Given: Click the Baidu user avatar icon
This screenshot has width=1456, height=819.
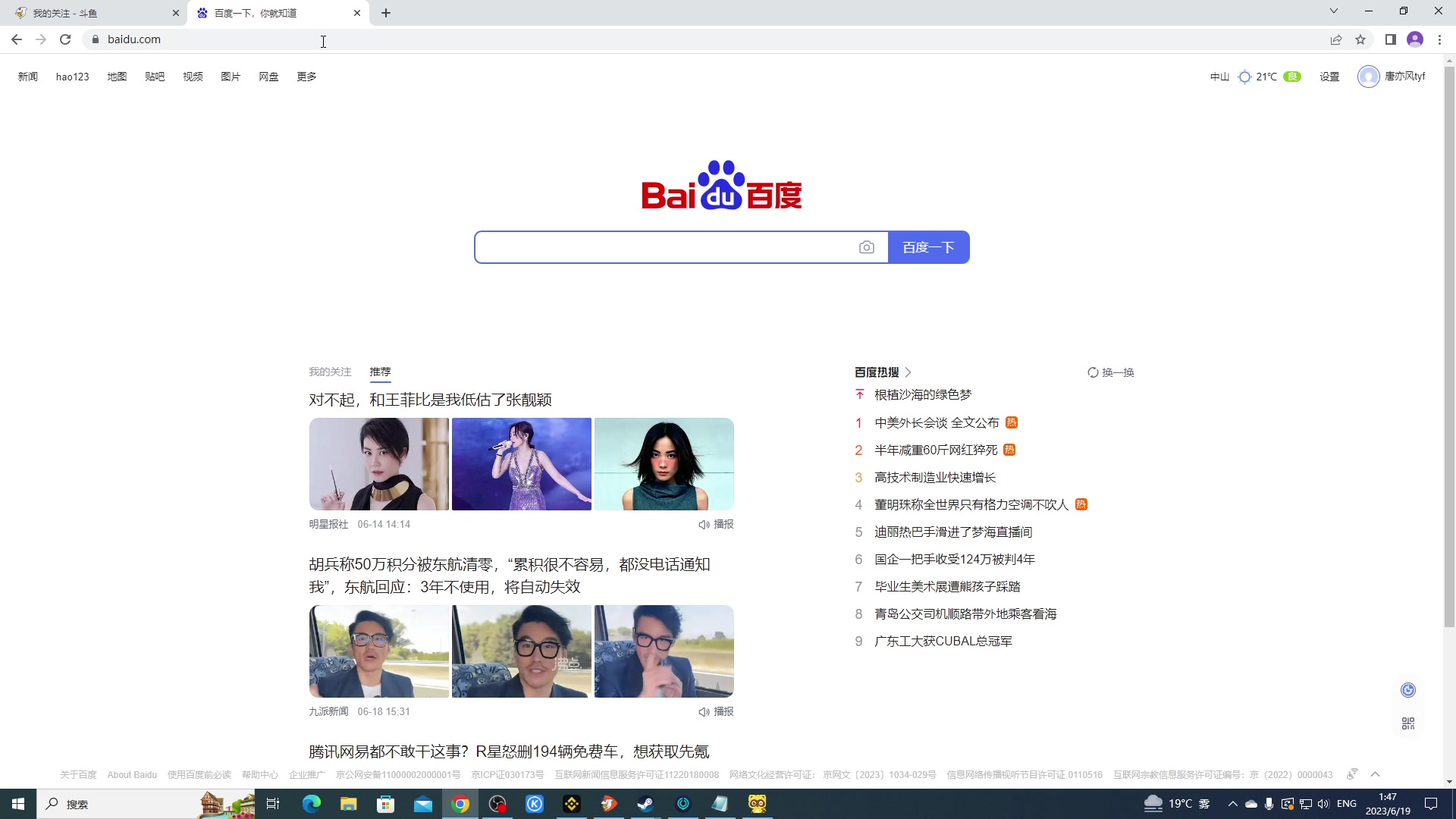Looking at the screenshot, I should pos(1368,77).
